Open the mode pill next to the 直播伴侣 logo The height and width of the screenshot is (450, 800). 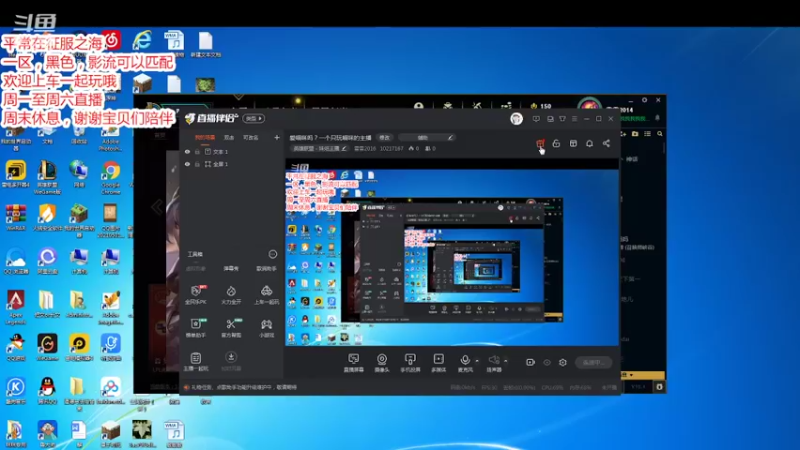(x=253, y=118)
